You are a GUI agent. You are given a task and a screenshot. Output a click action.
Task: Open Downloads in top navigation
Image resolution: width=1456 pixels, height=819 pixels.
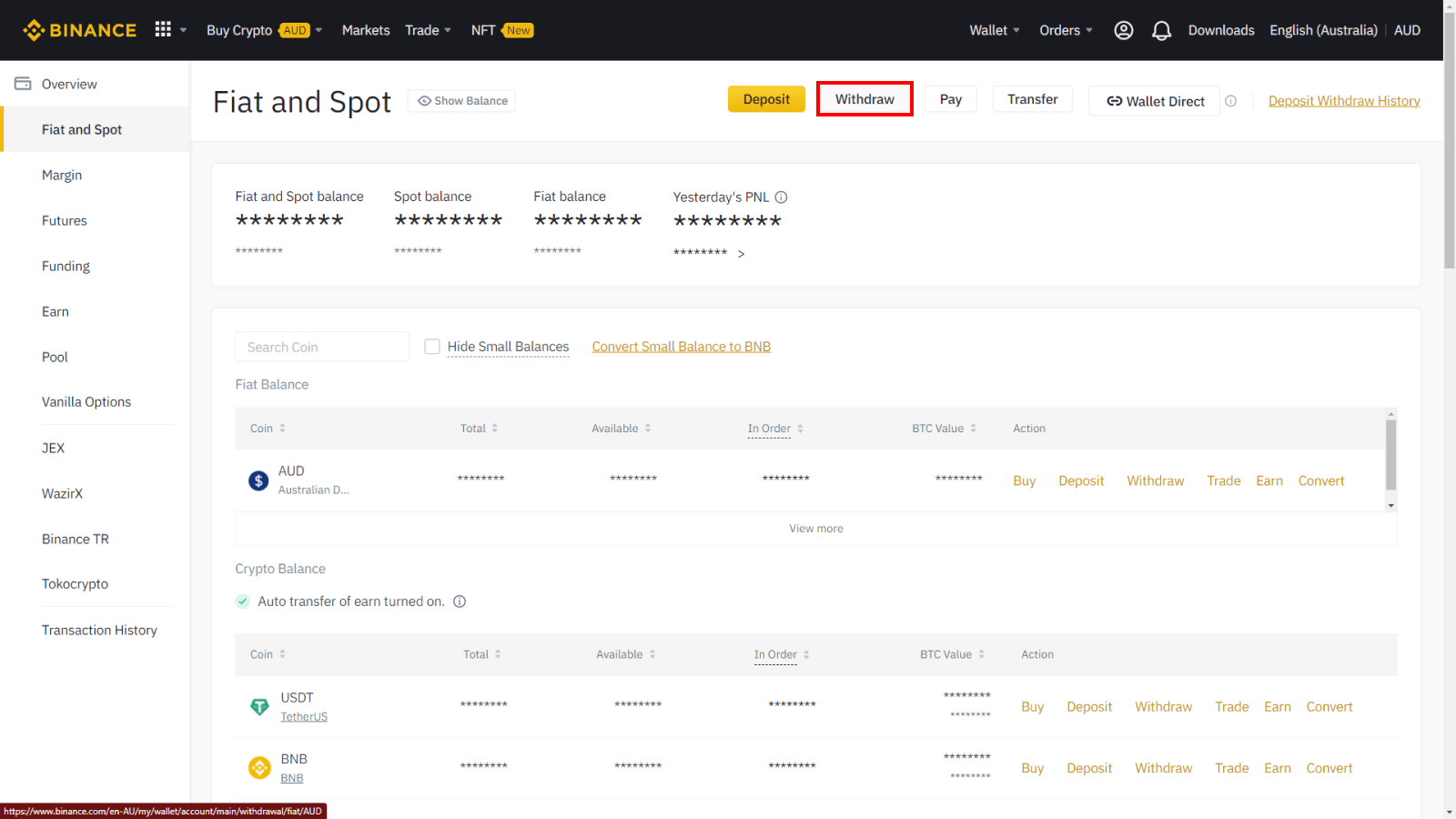pos(1221,30)
